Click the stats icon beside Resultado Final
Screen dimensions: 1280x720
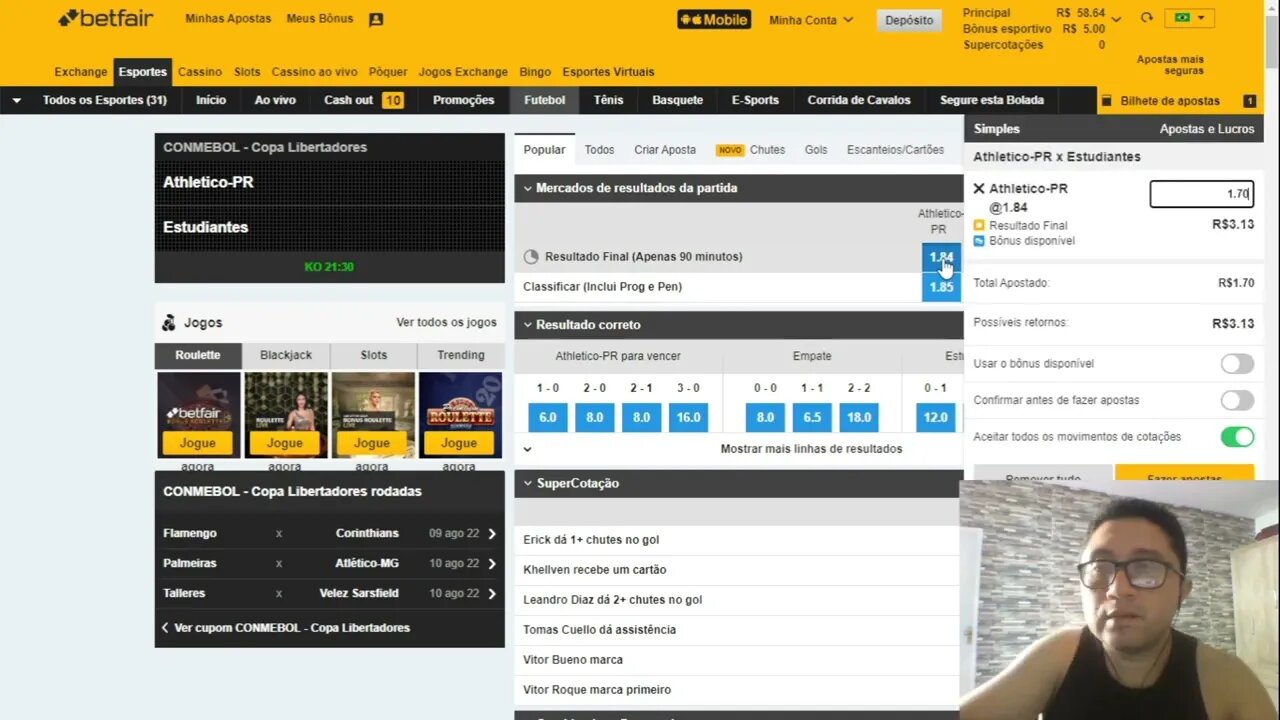531,257
